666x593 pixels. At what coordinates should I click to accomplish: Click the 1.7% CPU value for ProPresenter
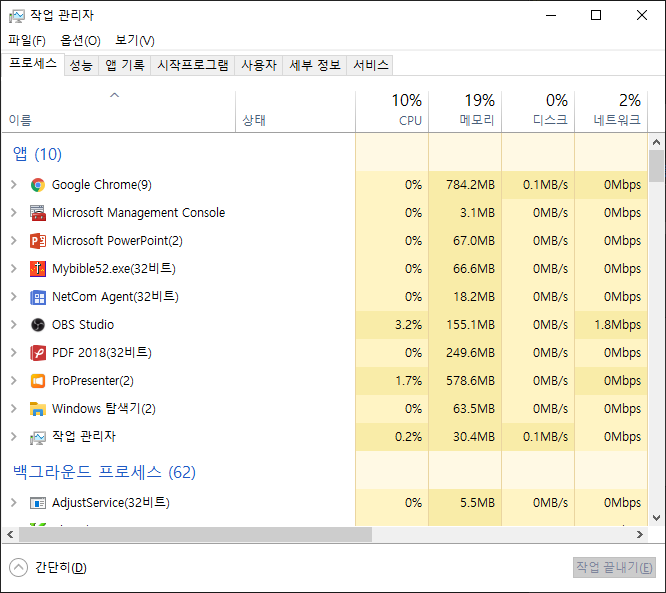coord(408,381)
